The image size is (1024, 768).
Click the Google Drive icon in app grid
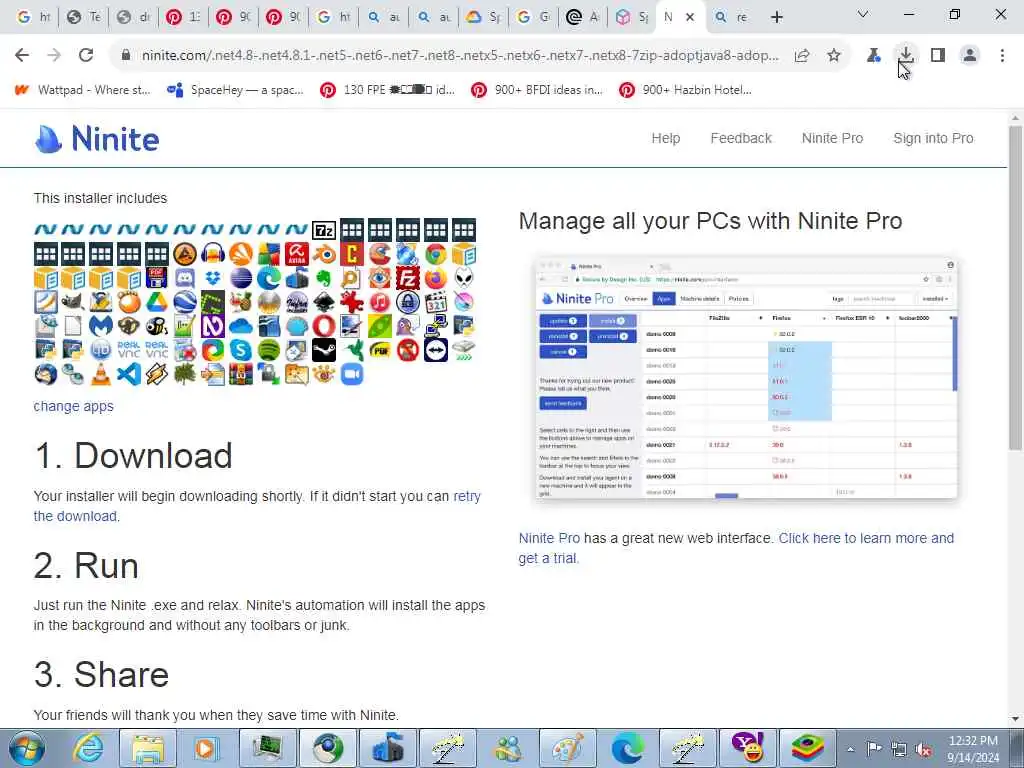[x=157, y=302]
